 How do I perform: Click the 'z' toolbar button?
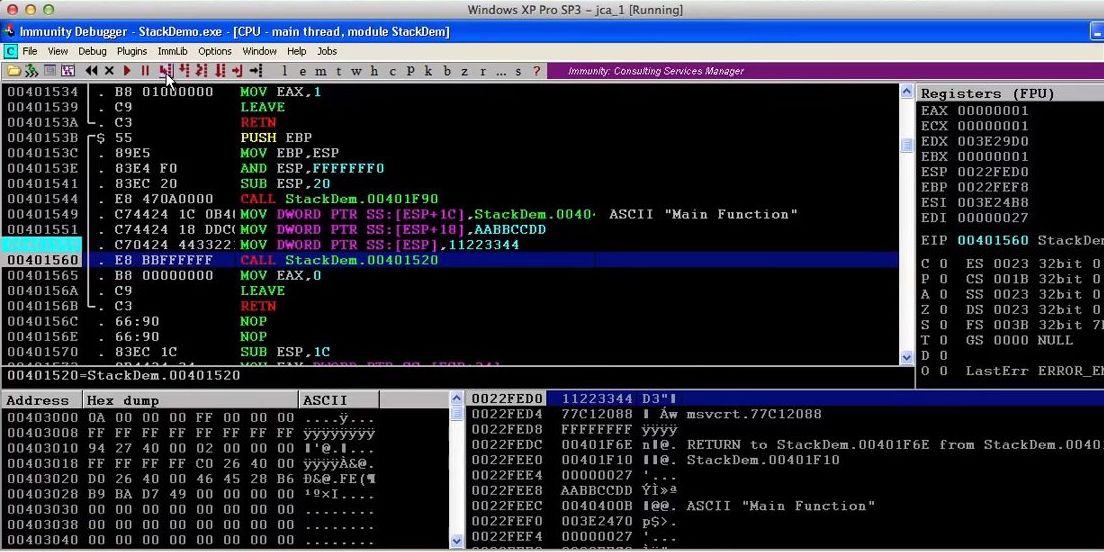tap(465, 70)
